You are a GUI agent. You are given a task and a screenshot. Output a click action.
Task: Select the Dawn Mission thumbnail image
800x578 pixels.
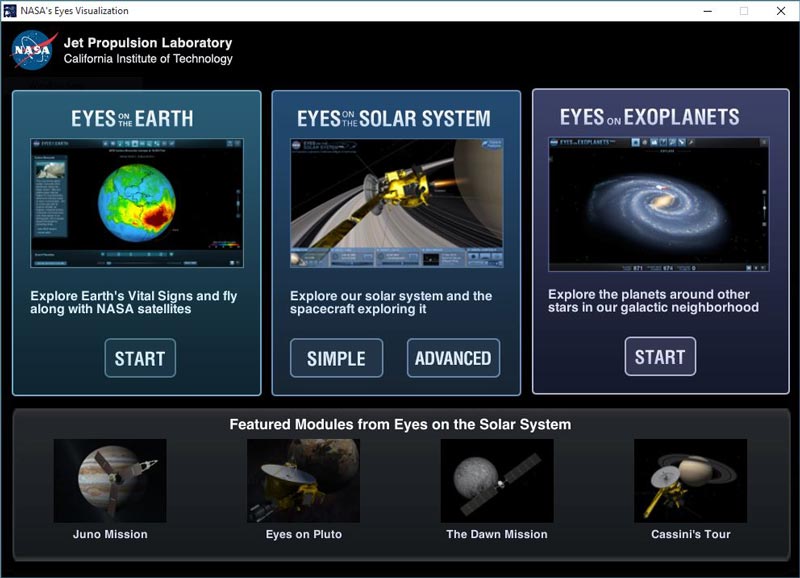[x=497, y=480]
